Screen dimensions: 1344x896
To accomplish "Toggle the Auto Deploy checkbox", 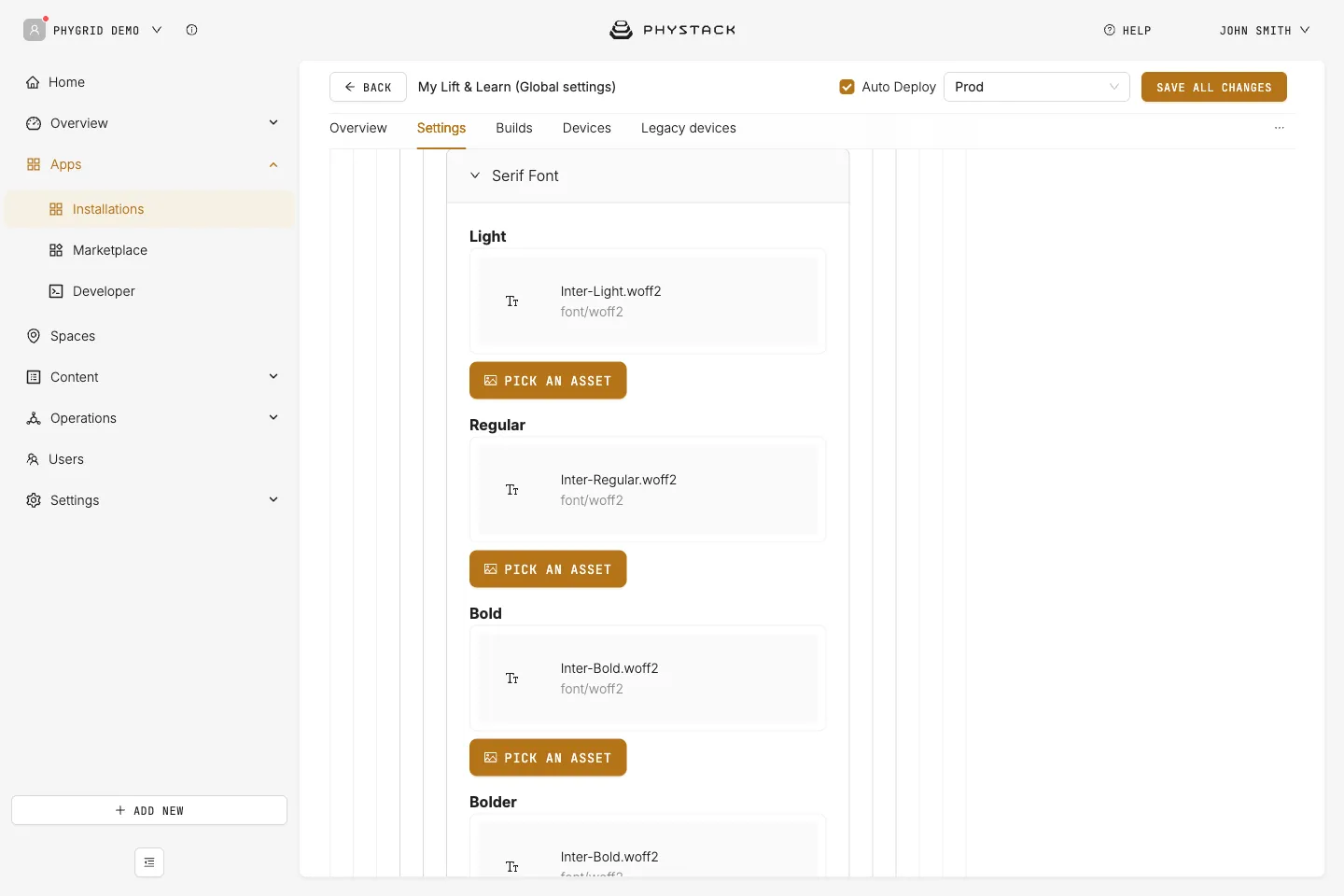I will pos(847,87).
